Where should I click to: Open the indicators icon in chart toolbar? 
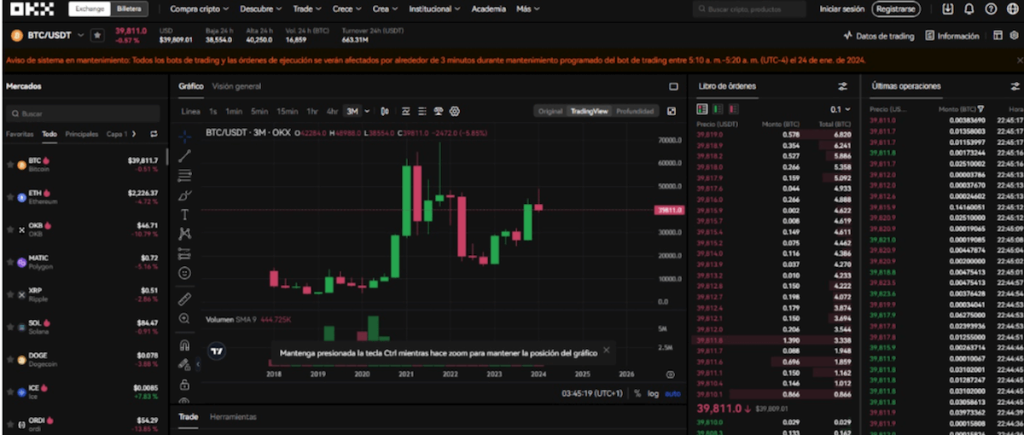(406, 111)
